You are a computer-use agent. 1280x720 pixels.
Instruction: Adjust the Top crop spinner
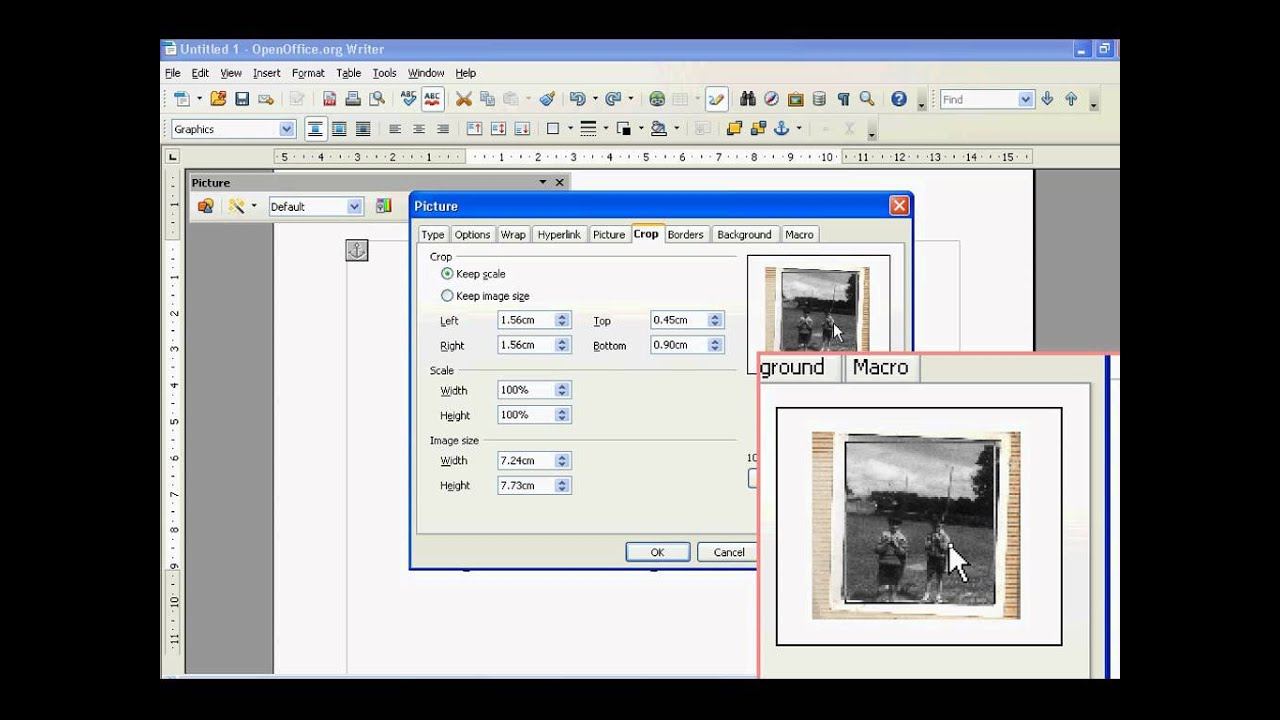pos(715,320)
